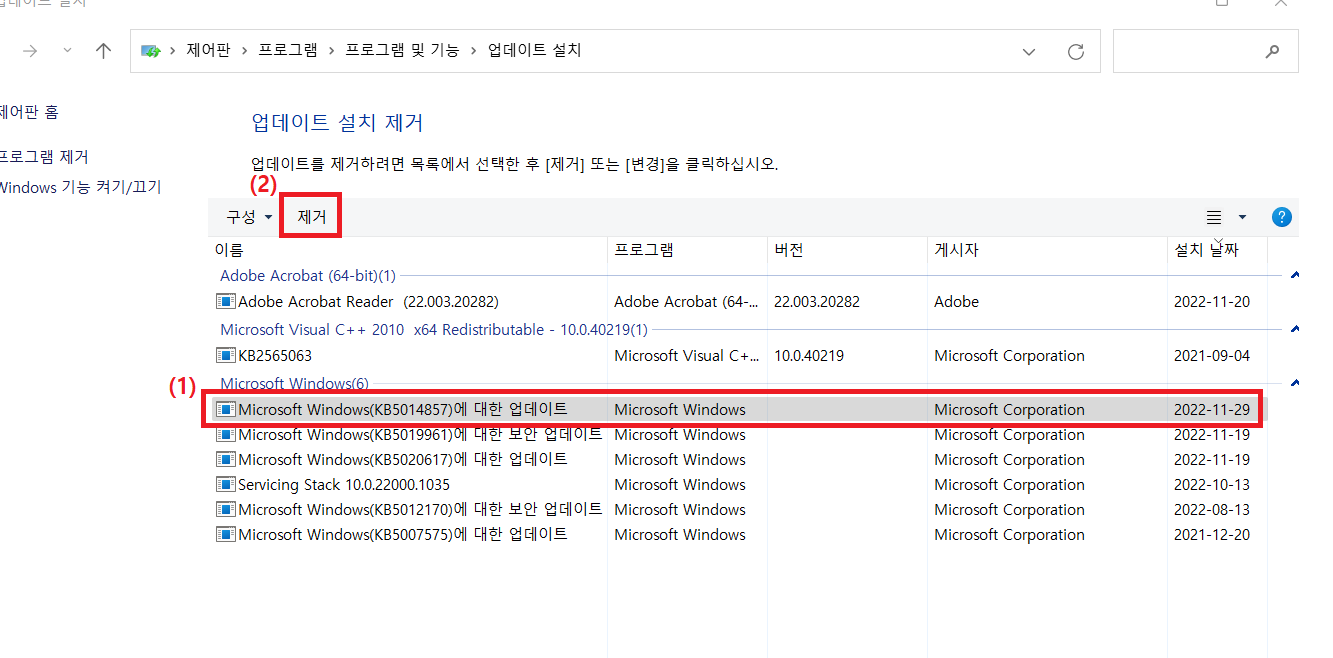Click Adobe publisher cell

pyautogui.click(x=956, y=302)
